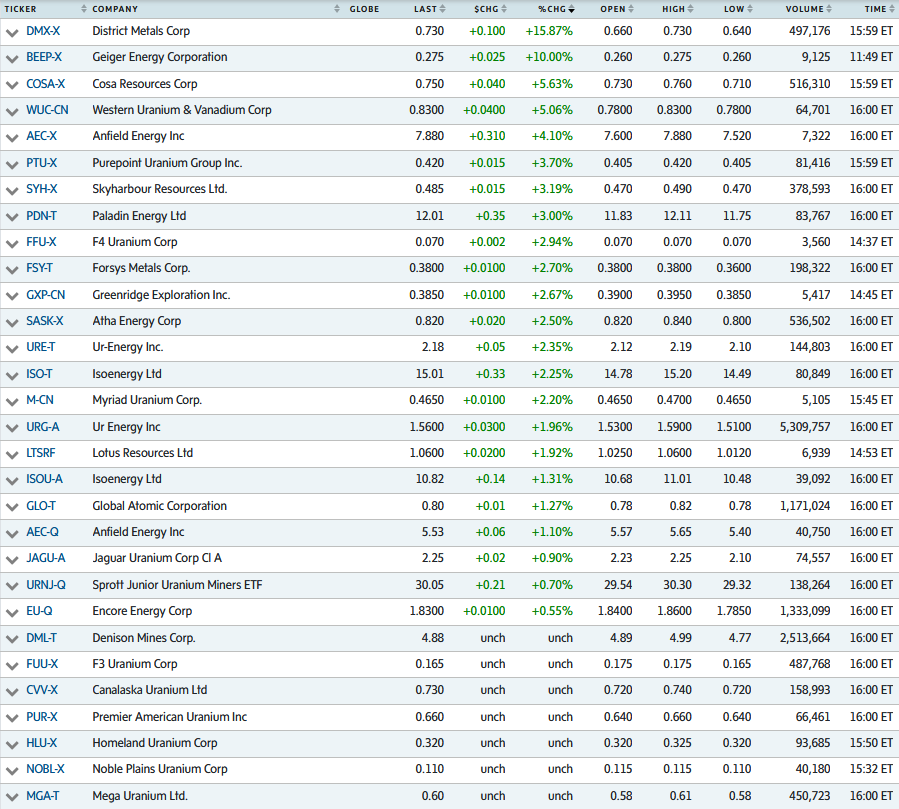Open the MGA-T ticker link
The width and height of the screenshot is (899, 809).
coord(42,796)
